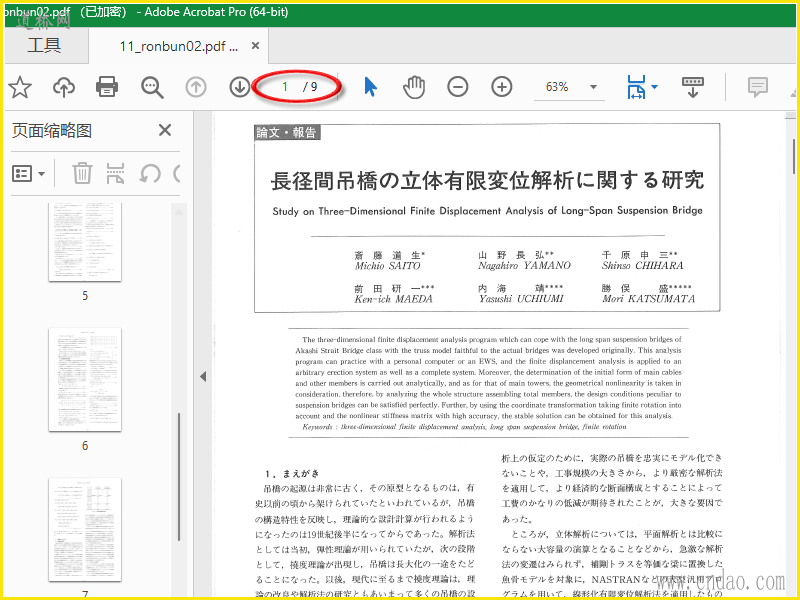This screenshot has height=600, width=800.
Task: Click author name Ken-ich MAEDA
Action: pyautogui.click(x=393, y=299)
